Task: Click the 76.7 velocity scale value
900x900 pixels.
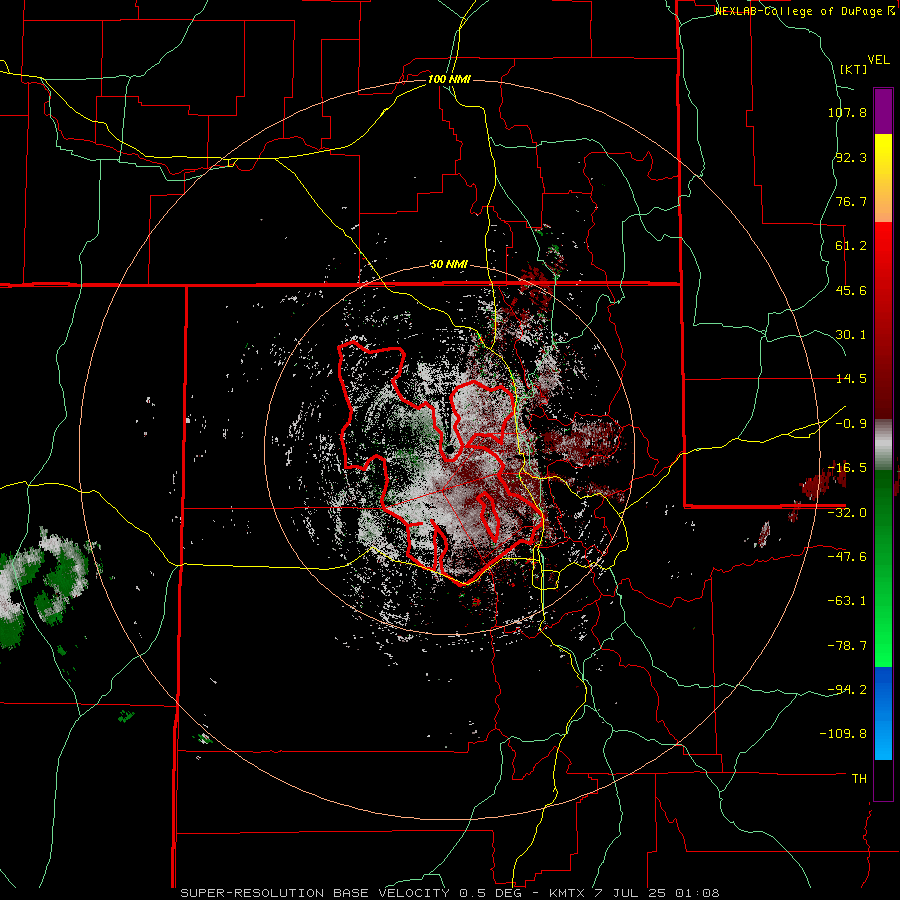Action: 851,201
